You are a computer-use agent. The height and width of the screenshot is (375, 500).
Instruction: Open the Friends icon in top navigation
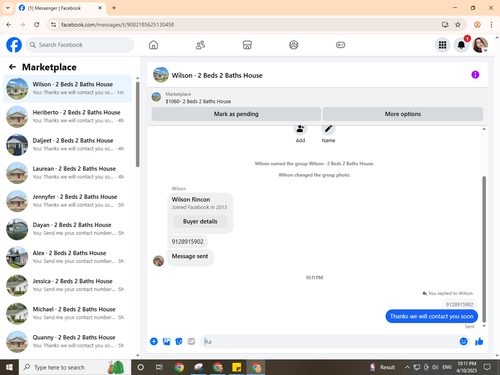click(200, 45)
